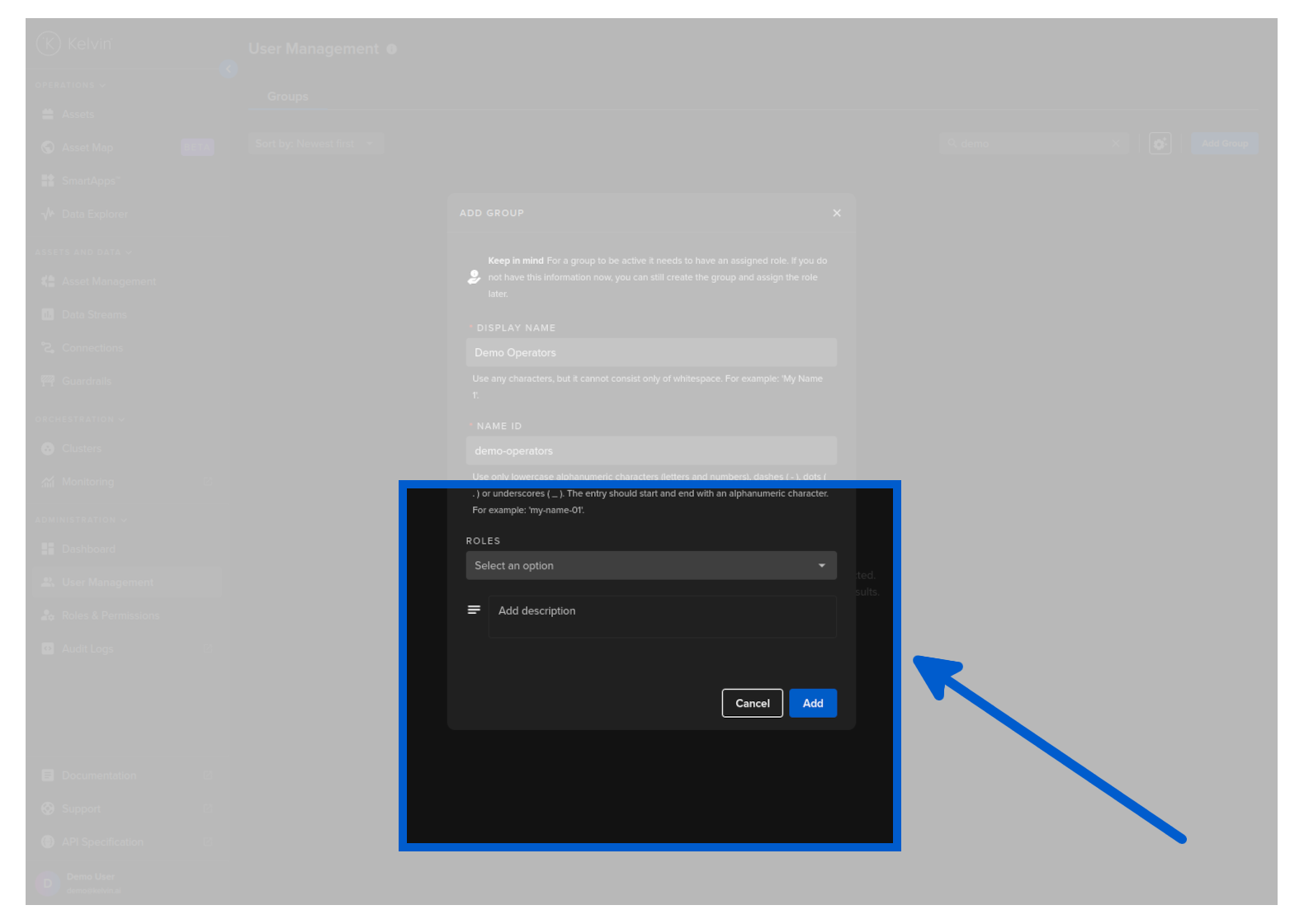
Task: Open the 'Sort by: Newest first' dropdown
Action: point(315,144)
